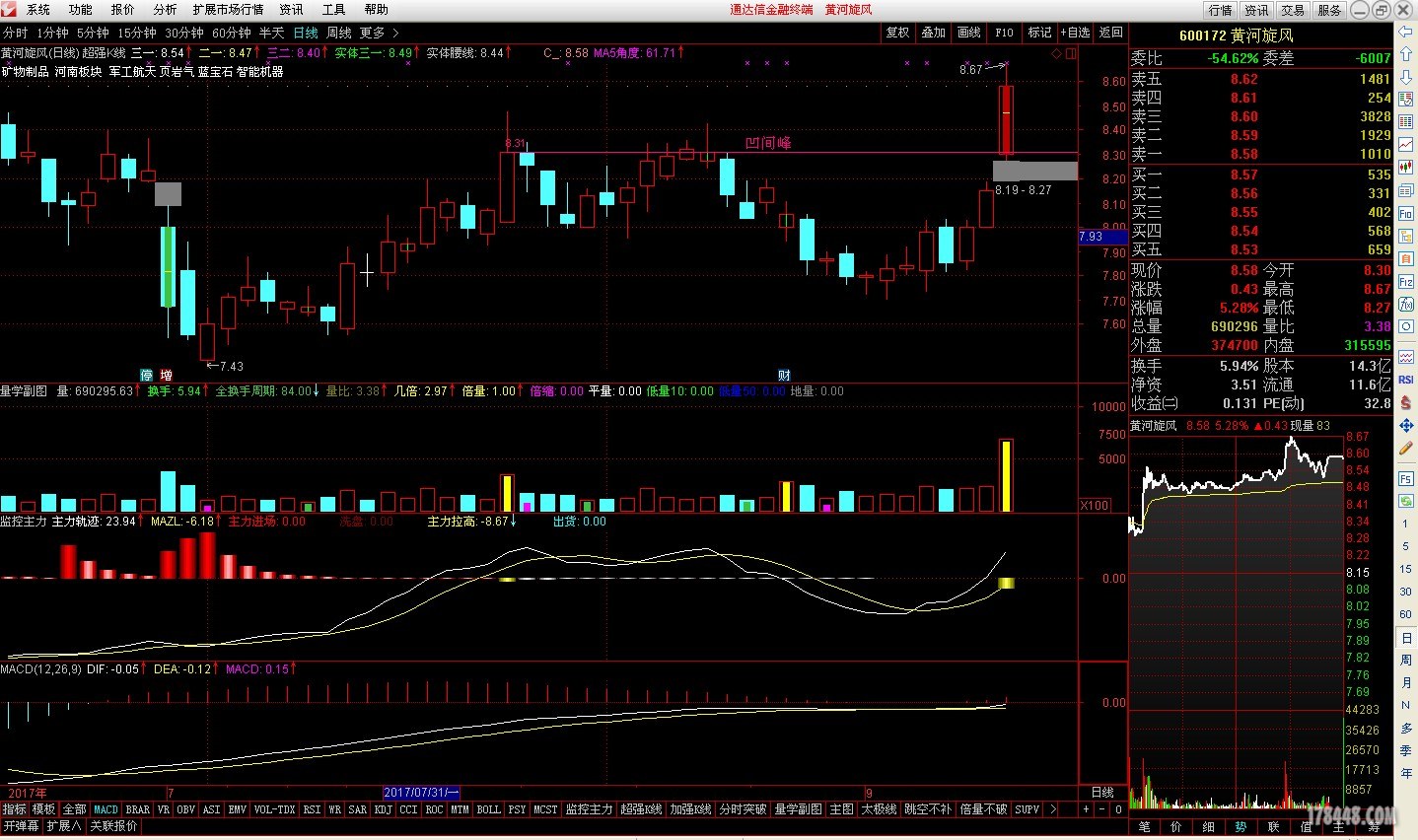Click the red S icon in sidebar
1418x840 pixels.
point(1406,403)
